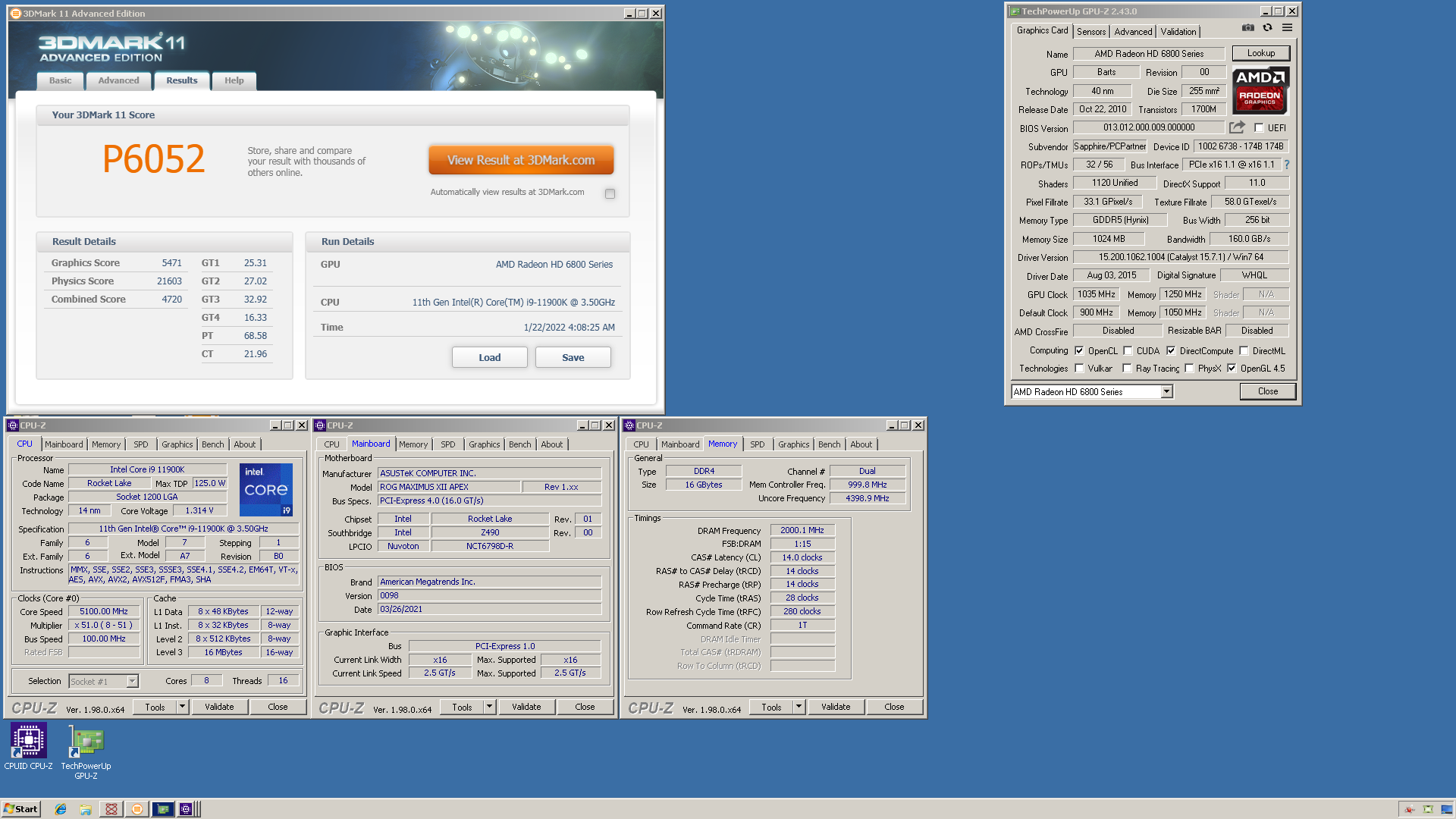Image resolution: width=1456 pixels, height=819 pixels.
Task: Click the first CPU-Z window title icon
Action: (x=12, y=425)
